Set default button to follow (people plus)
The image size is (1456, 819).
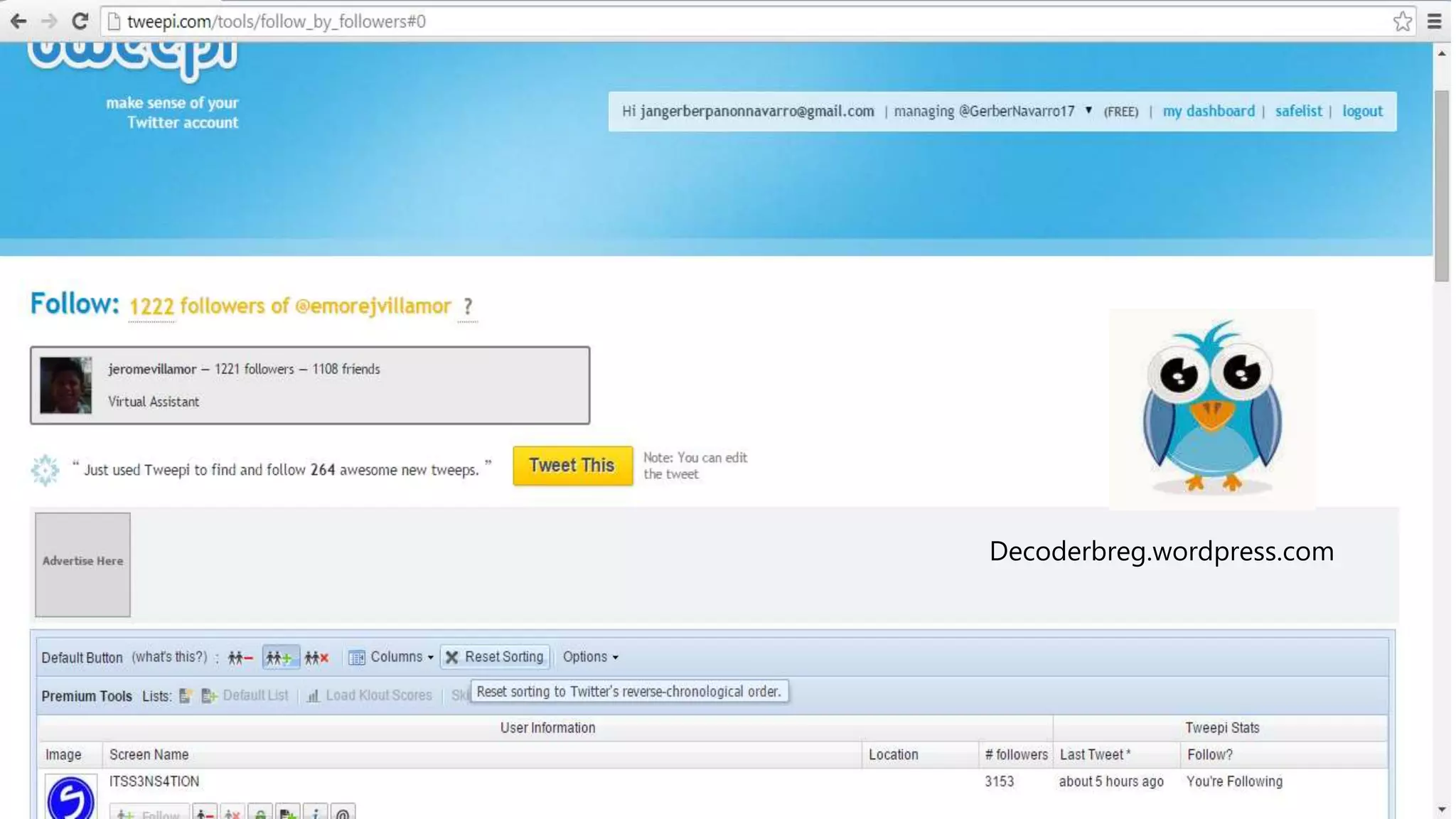tap(280, 658)
